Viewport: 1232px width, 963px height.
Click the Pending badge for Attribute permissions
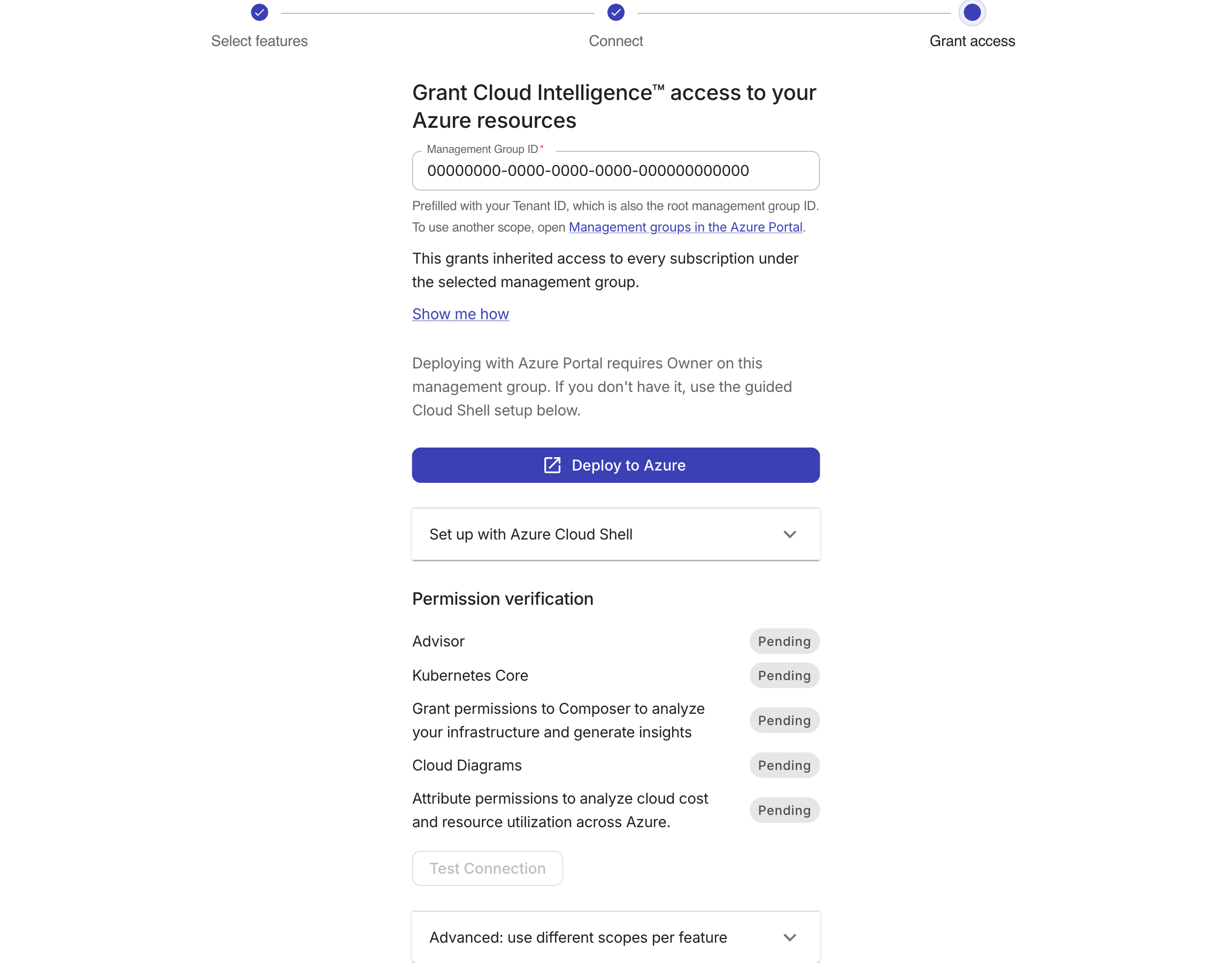[x=784, y=811]
